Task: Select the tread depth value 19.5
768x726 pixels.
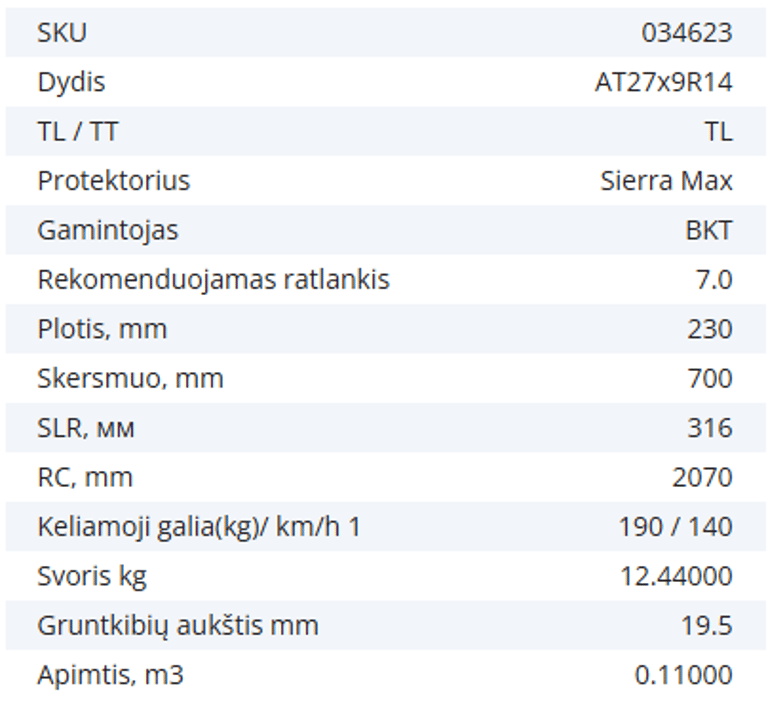Action: [706, 626]
